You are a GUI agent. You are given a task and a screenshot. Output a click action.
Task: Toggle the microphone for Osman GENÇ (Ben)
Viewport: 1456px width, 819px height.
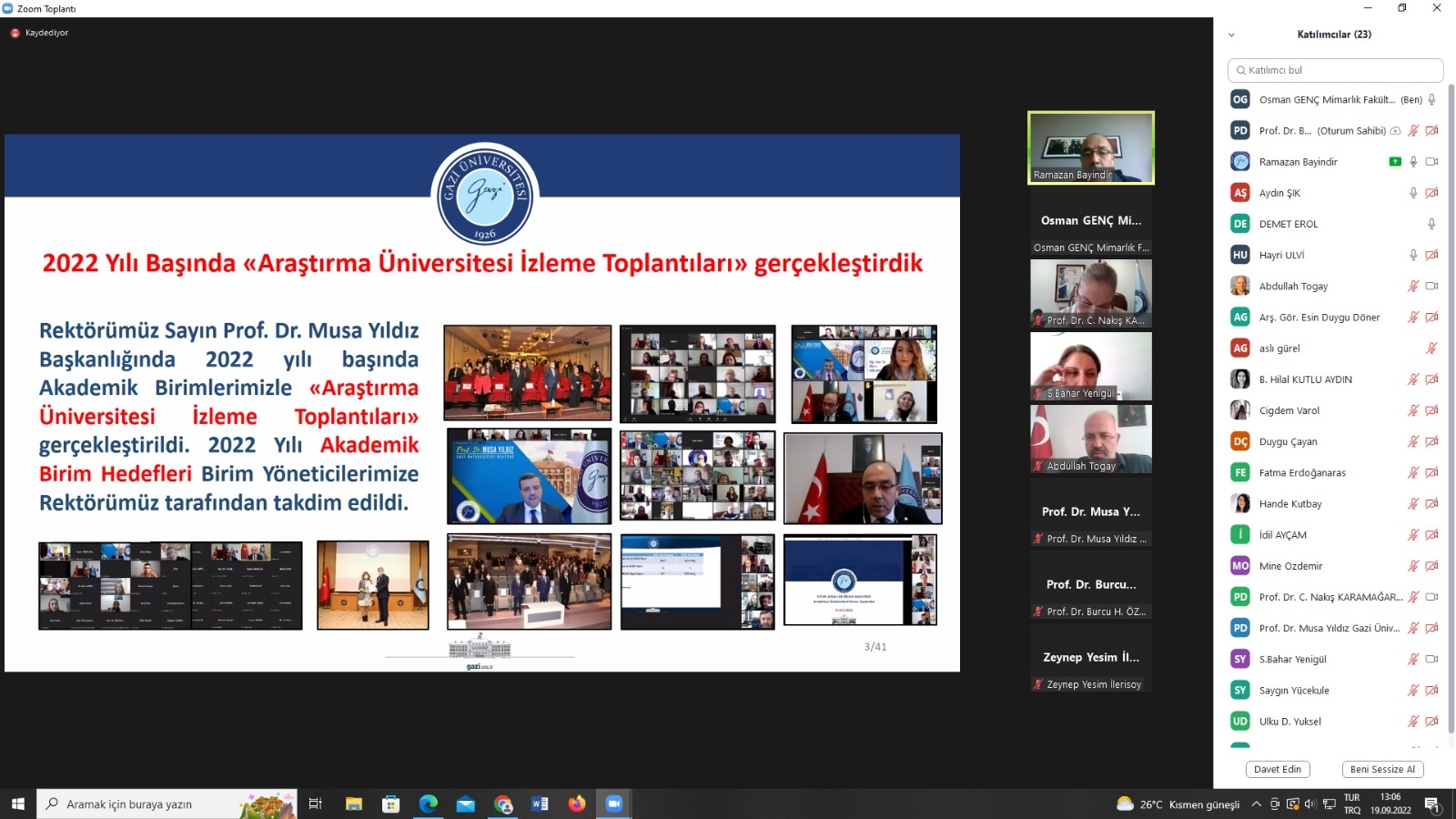(1431, 100)
